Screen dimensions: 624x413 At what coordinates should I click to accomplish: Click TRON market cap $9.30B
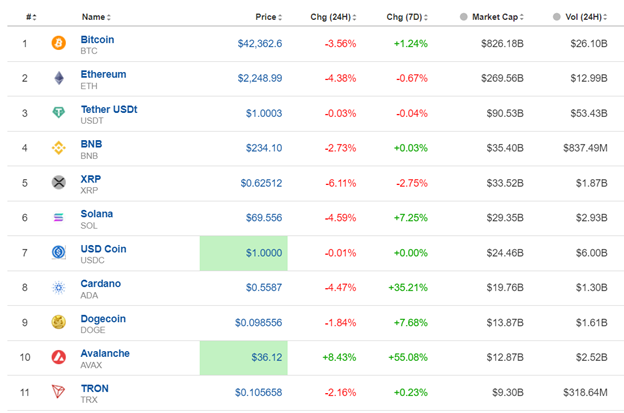click(508, 392)
